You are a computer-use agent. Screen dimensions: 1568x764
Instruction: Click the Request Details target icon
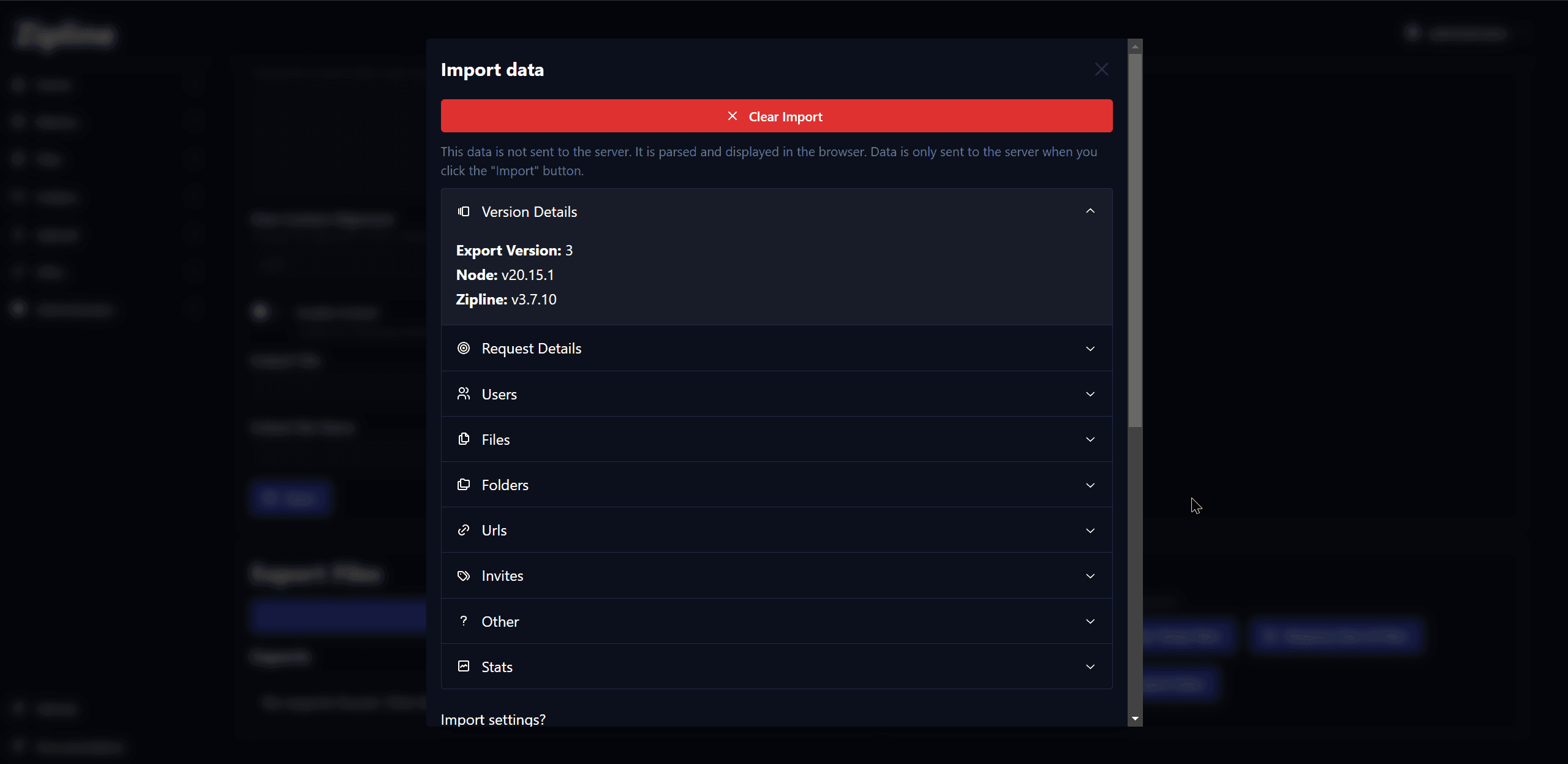[x=464, y=348]
